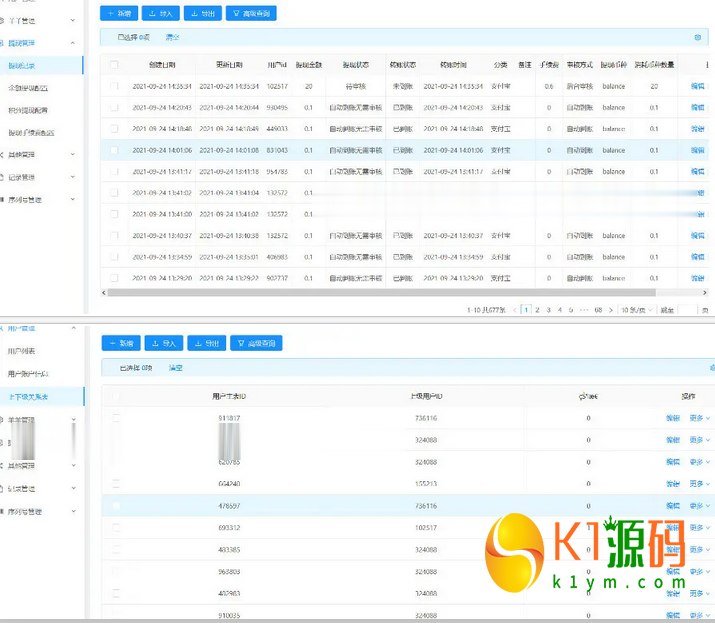Expand 更多 dropdown in row 911817
This screenshot has width=715, height=623.
tap(699, 419)
